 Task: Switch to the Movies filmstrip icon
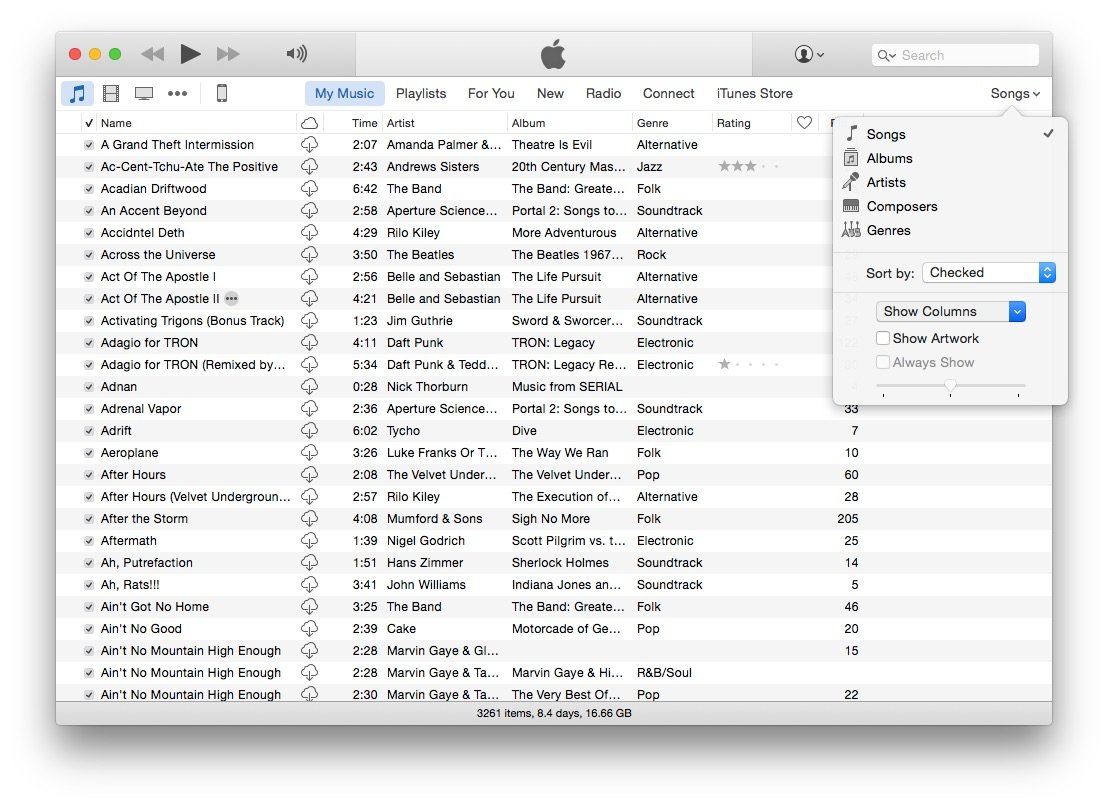coord(111,93)
